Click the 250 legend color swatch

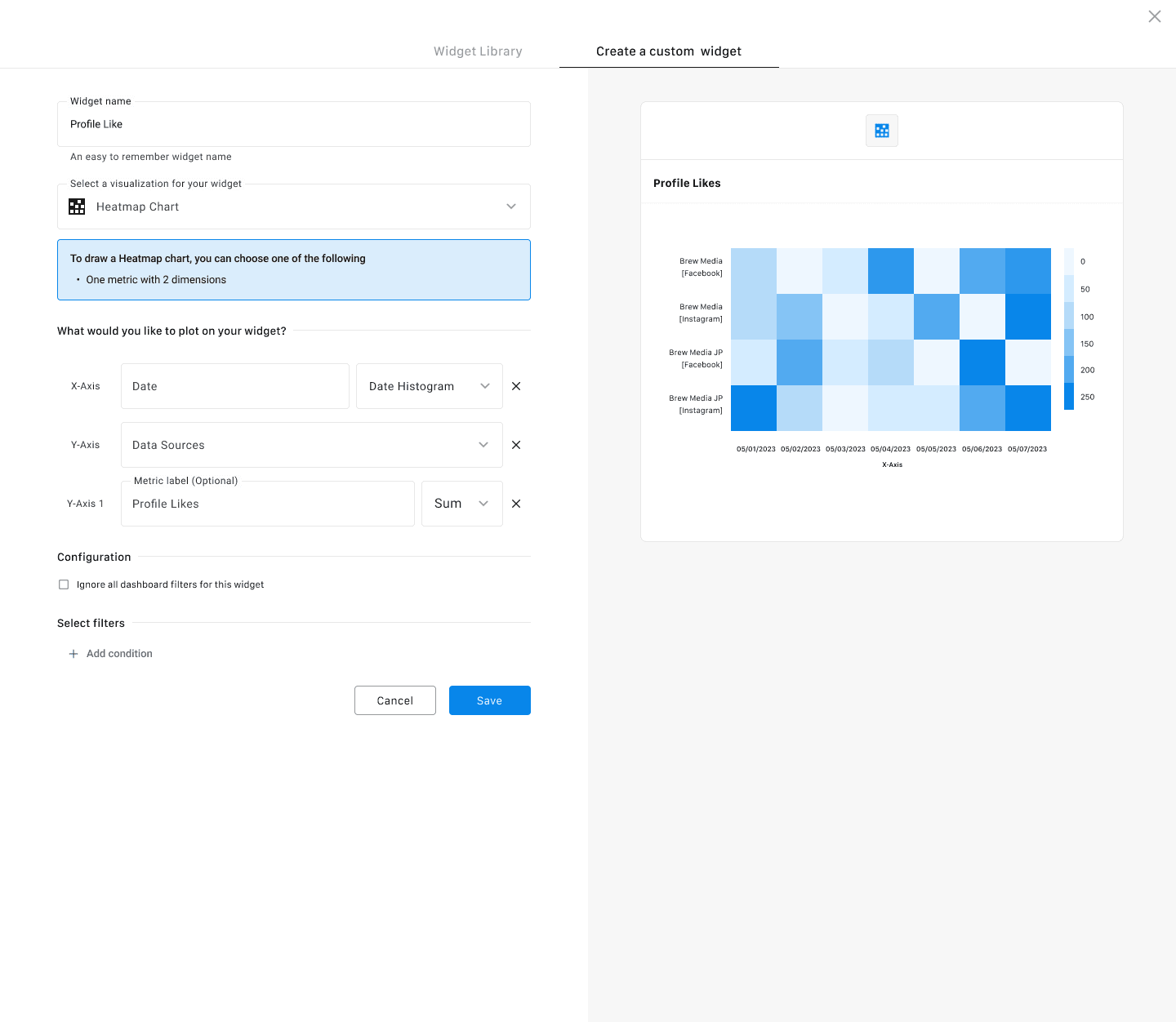[1069, 396]
